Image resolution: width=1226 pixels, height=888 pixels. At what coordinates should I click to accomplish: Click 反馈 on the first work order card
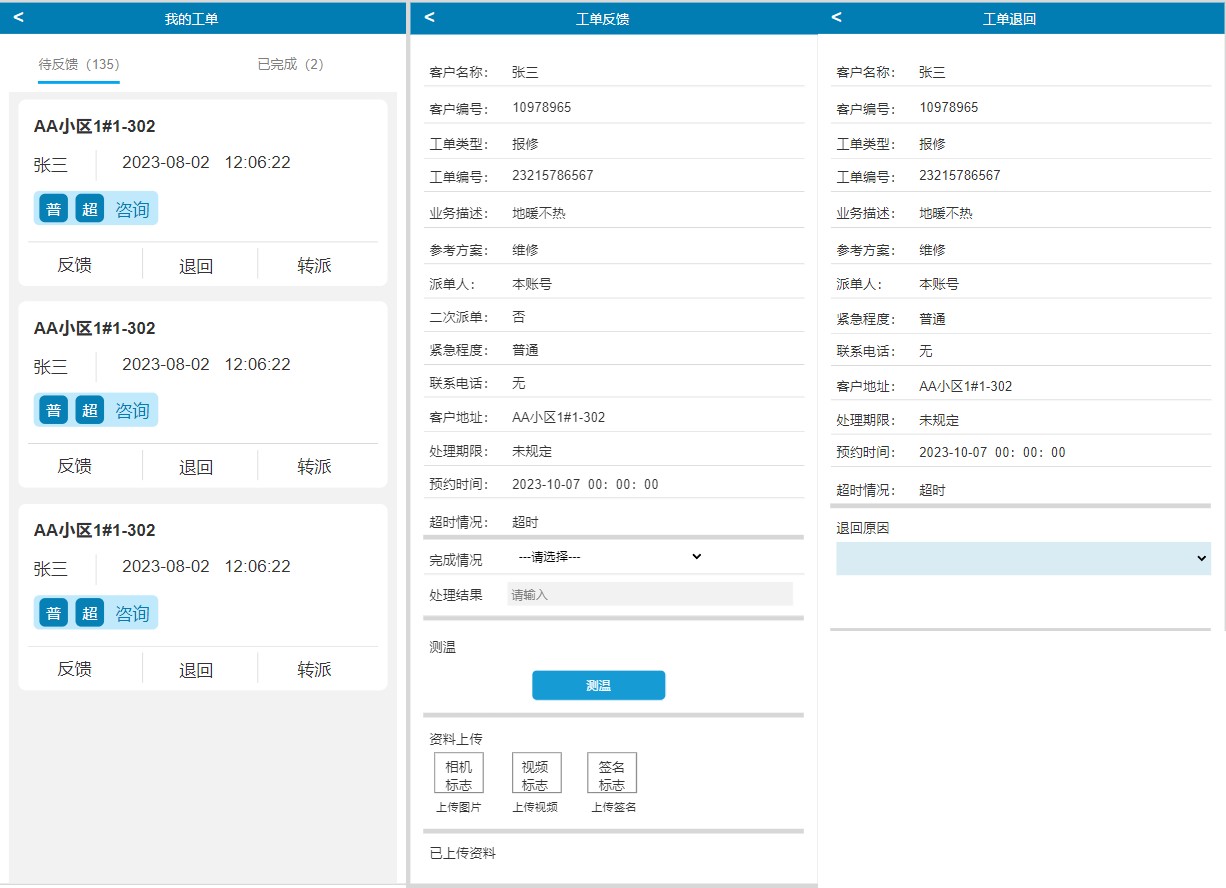[x=75, y=265]
